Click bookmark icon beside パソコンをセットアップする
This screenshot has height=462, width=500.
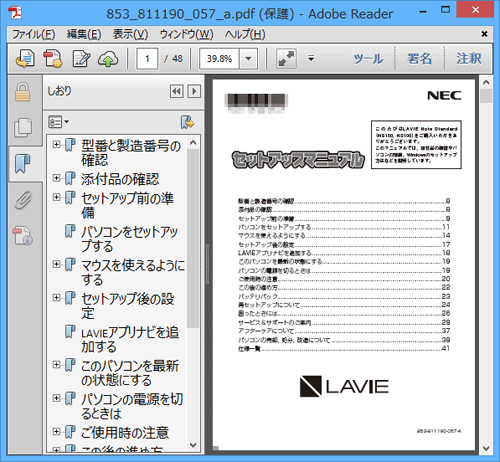[70, 231]
